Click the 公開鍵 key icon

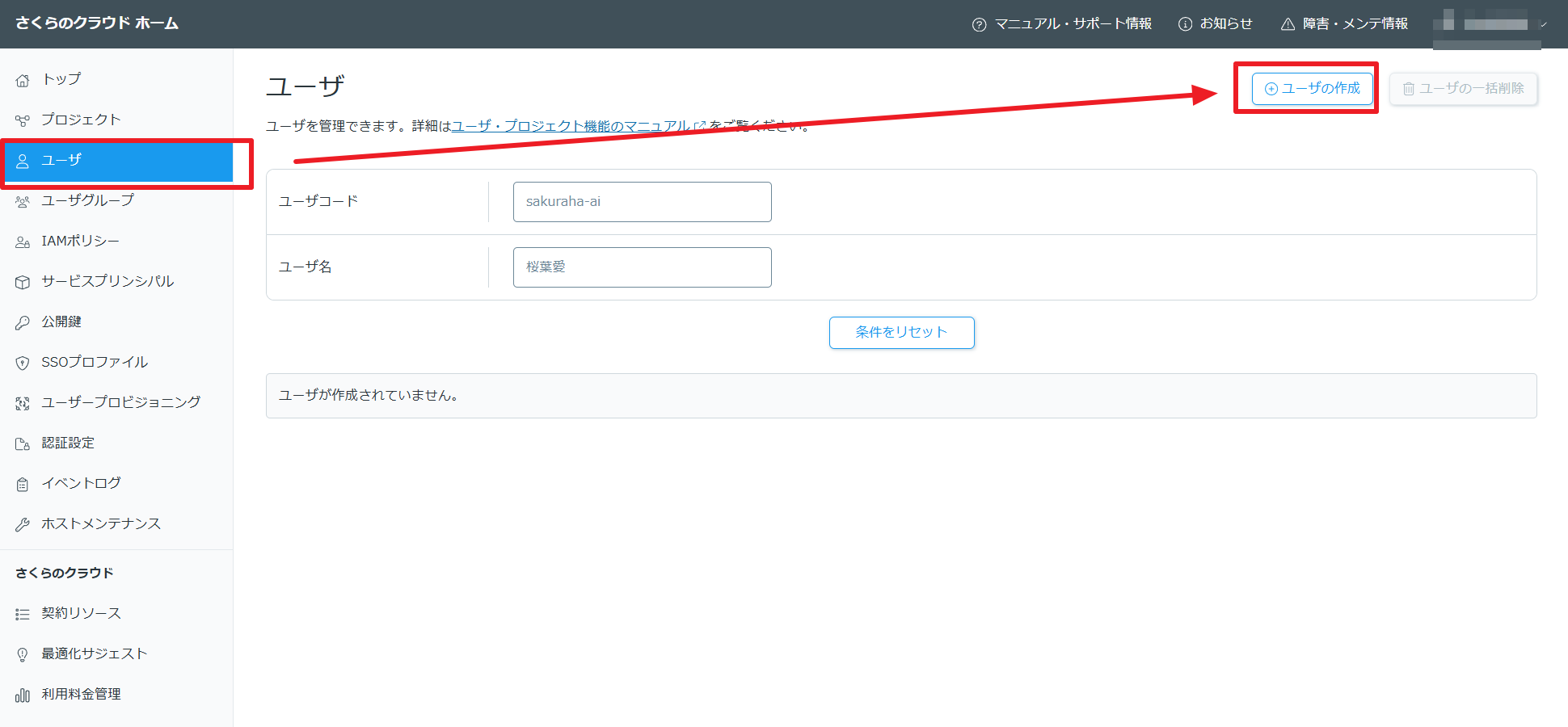point(23,322)
